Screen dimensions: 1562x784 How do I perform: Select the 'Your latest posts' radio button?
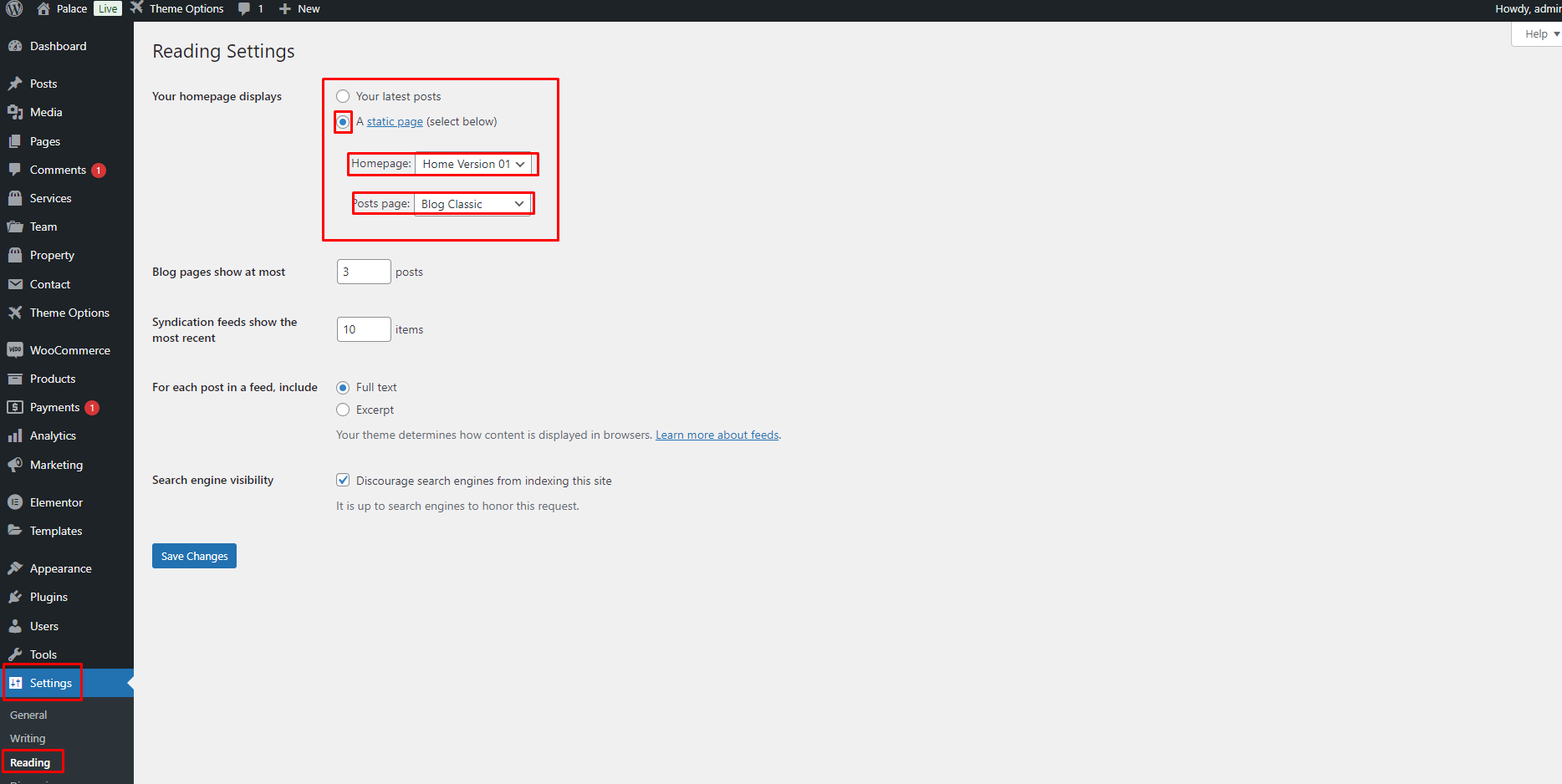click(x=343, y=96)
